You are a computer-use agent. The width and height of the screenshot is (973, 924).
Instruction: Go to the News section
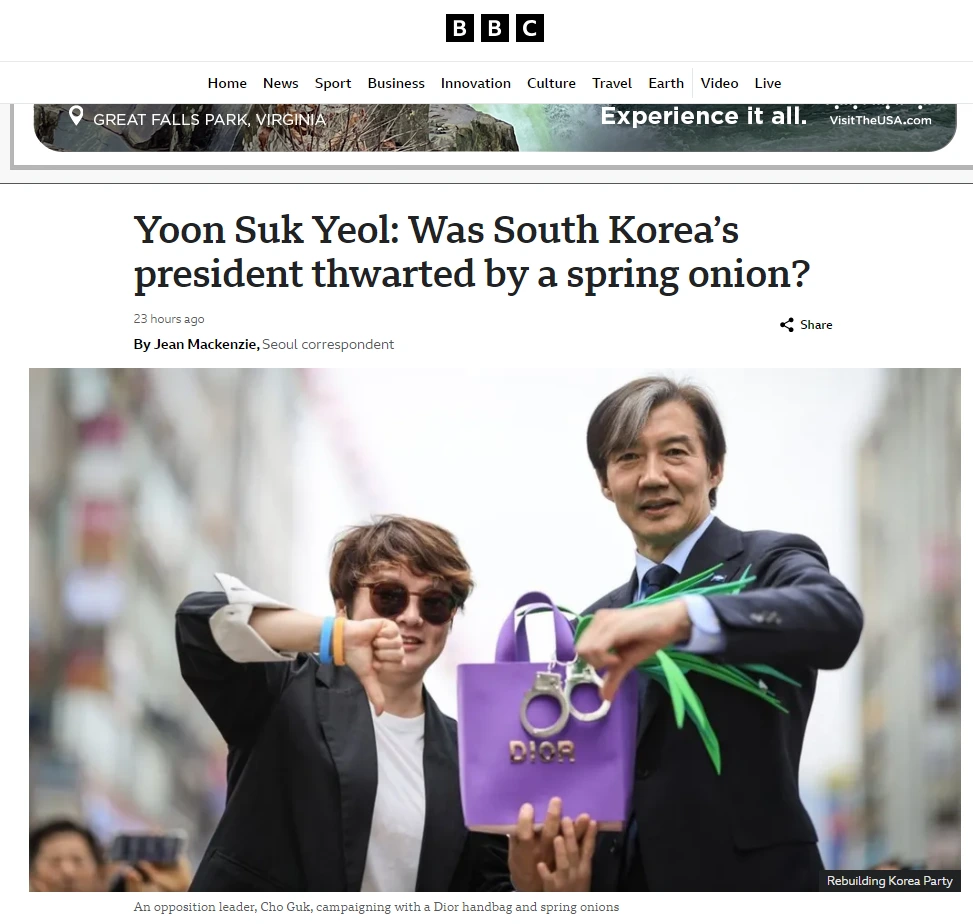[280, 83]
